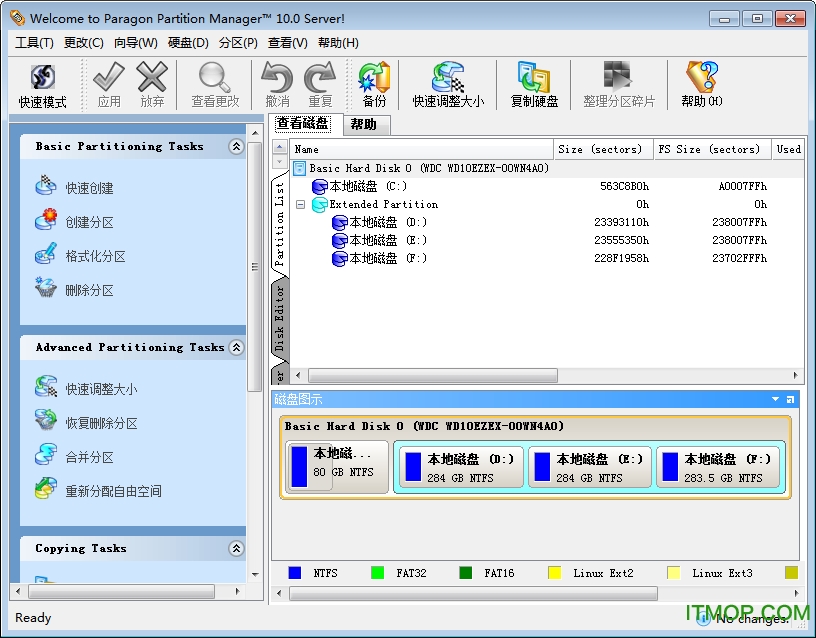The image size is (816, 638).
Task: Select 快速创建 in Basic Partitioning Tasks
Action: coord(89,188)
